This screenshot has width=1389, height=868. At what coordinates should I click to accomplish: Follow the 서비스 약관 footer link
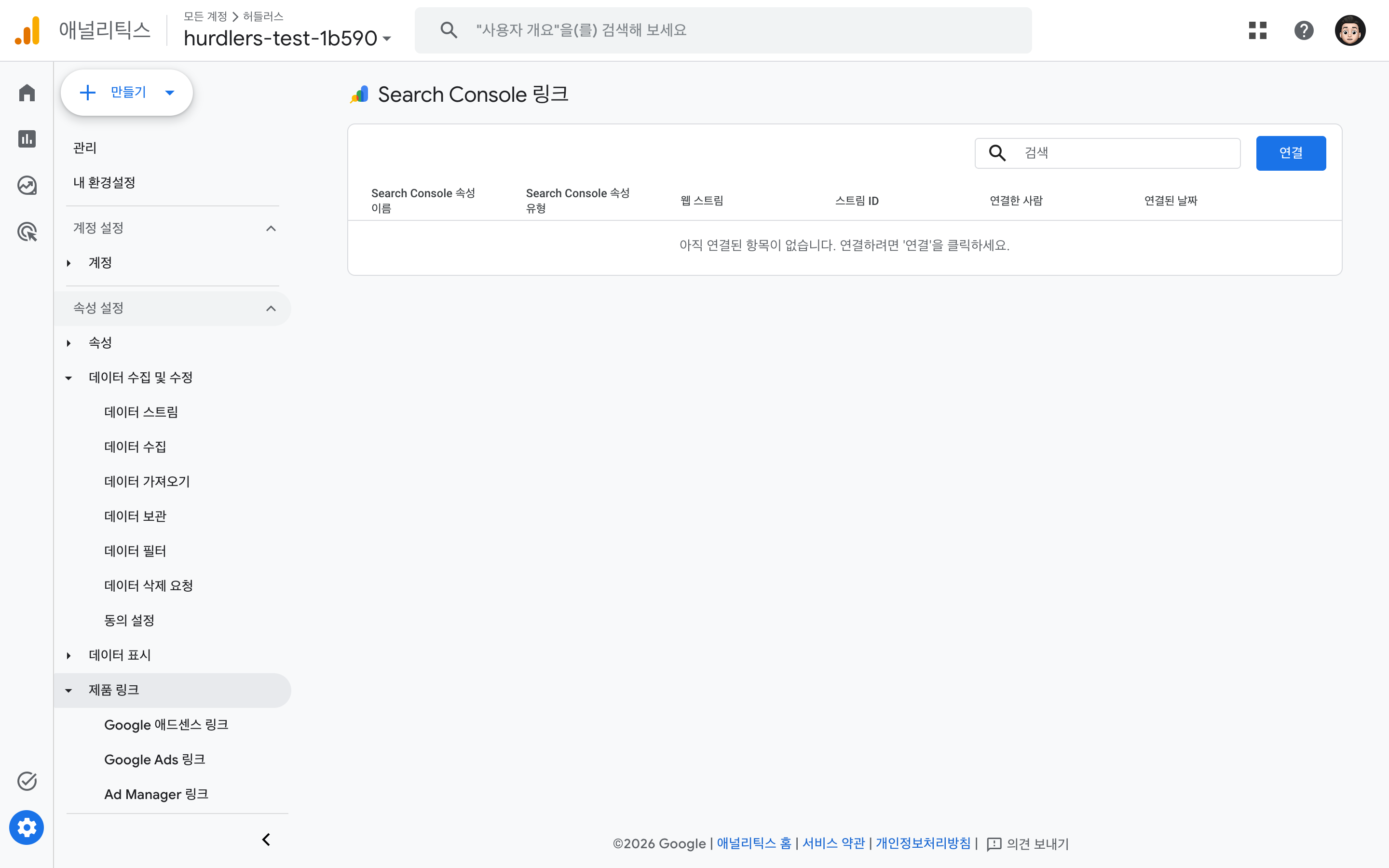(x=833, y=843)
